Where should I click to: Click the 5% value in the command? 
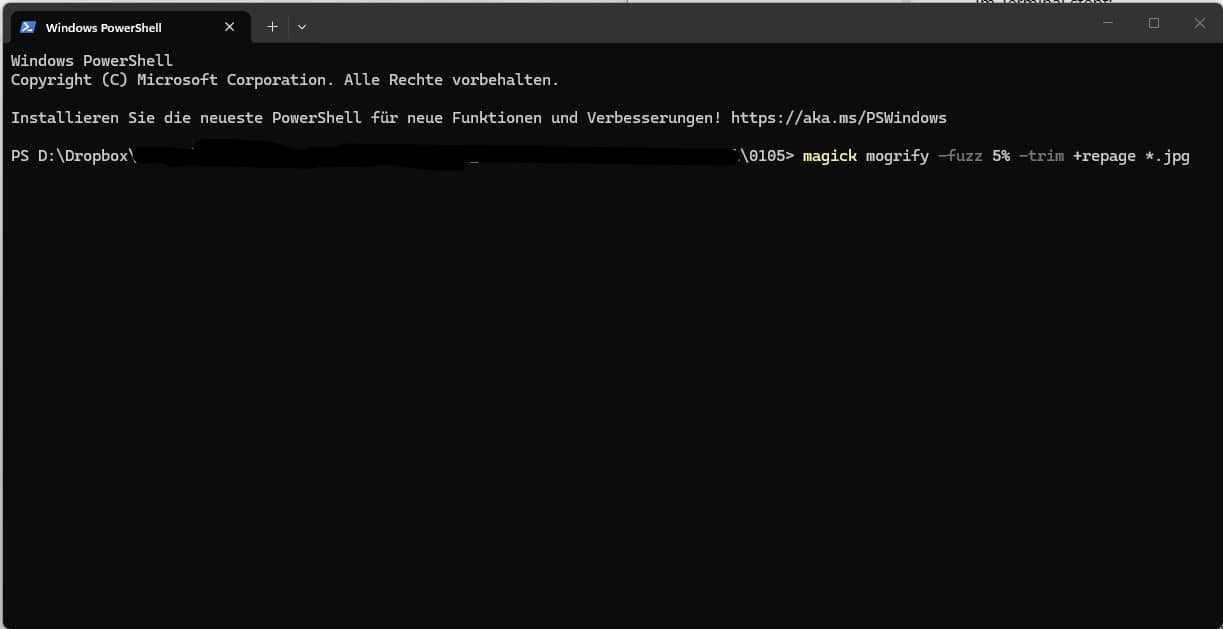coord(1001,156)
